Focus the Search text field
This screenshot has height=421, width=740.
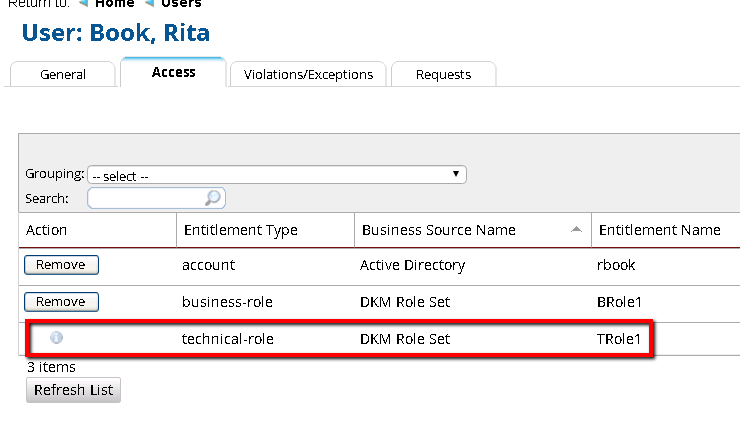pyautogui.click(x=147, y=198)
